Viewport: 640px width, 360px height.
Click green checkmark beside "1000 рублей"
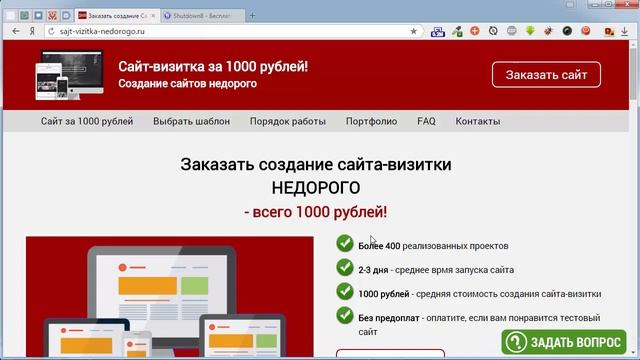click(345, 291)
